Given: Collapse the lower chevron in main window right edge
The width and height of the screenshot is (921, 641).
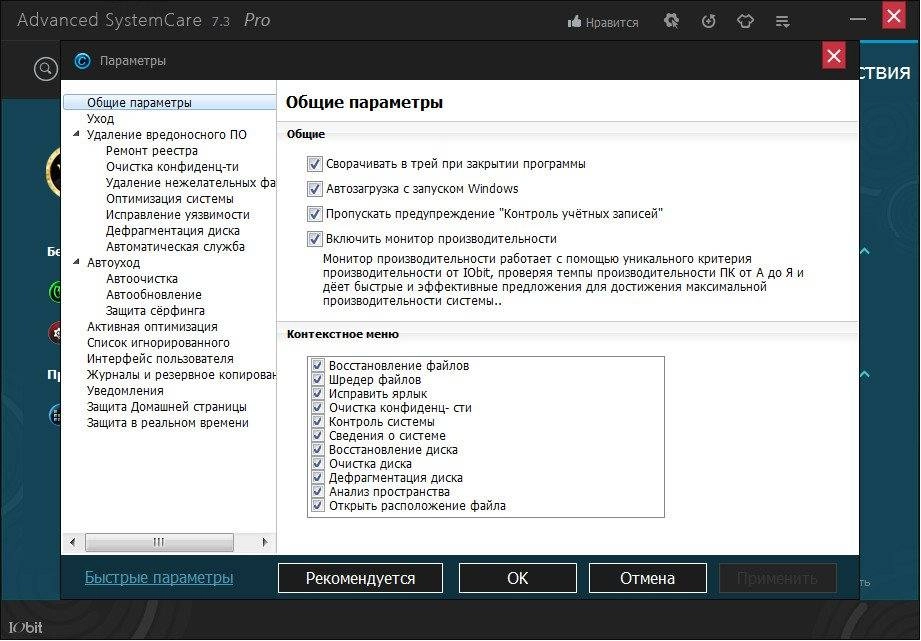Looking at the screenshot, I should coord(865,374).
